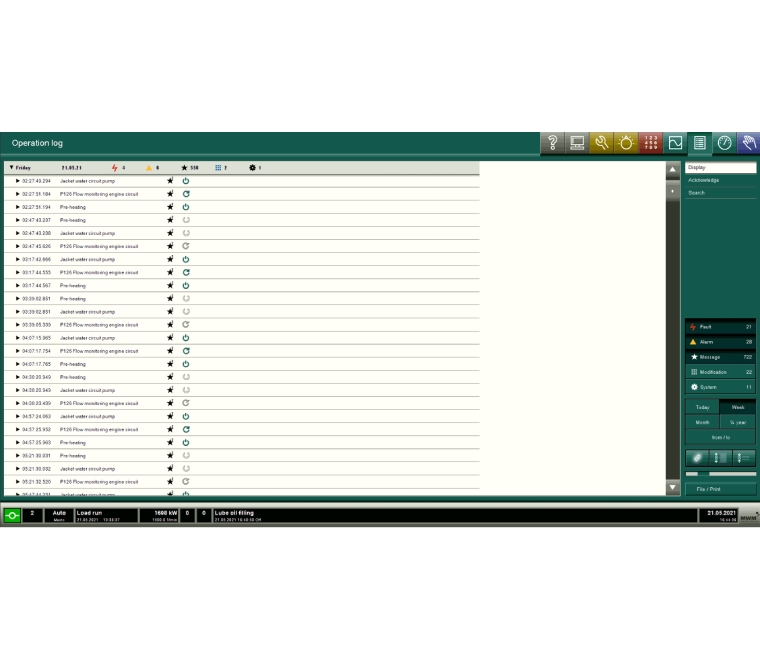The height and width of the screenshot is (660, 760).
Task: Click the wrench service icon
Action: 602,143
